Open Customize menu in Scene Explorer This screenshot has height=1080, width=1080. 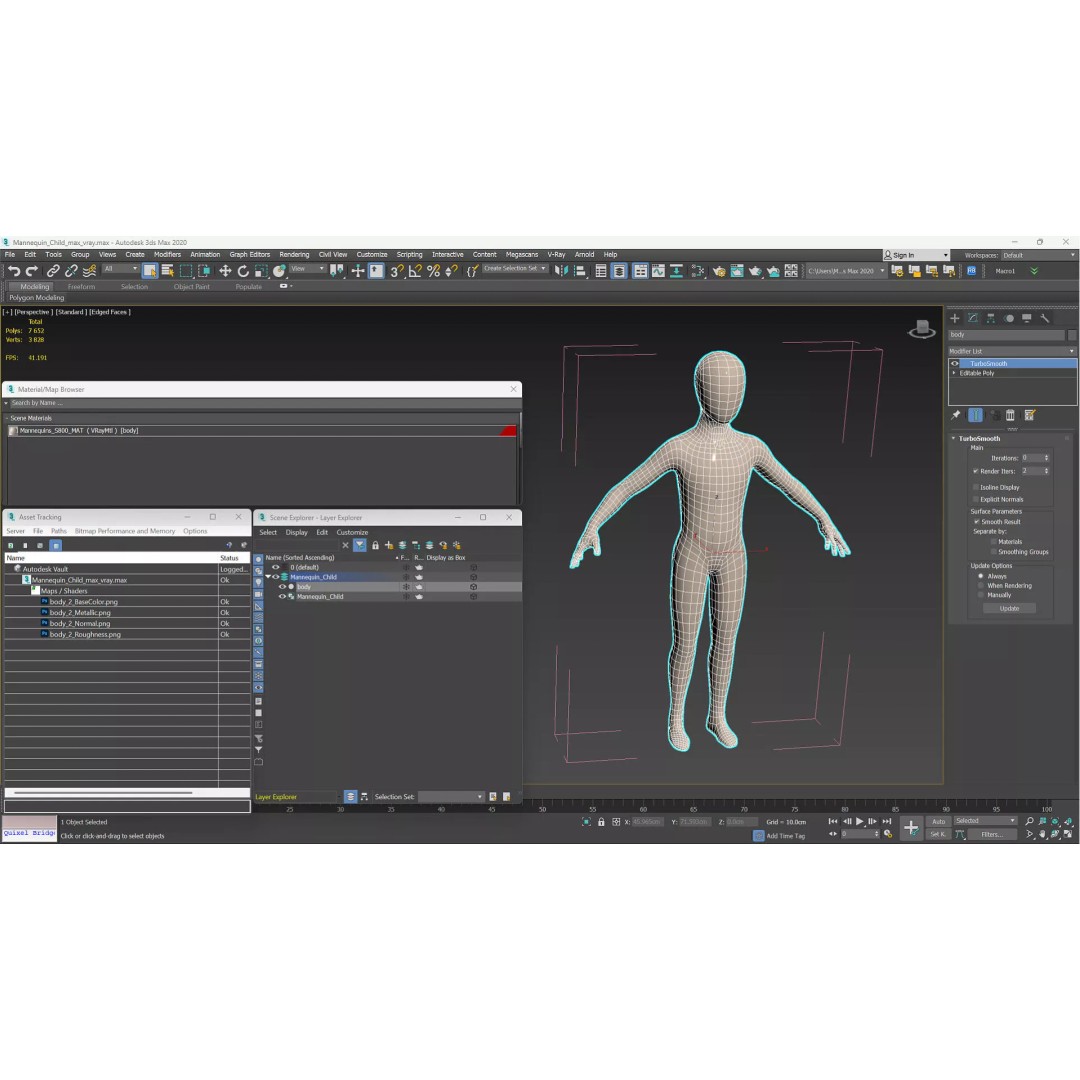pos(352,532)
